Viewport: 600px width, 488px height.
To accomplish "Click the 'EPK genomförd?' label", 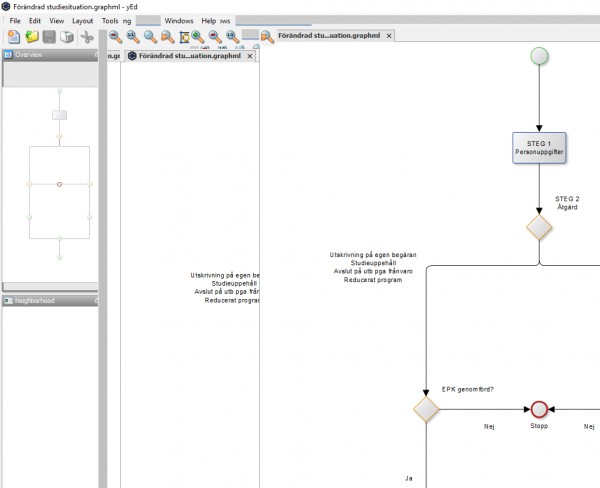I will point(467,389).
